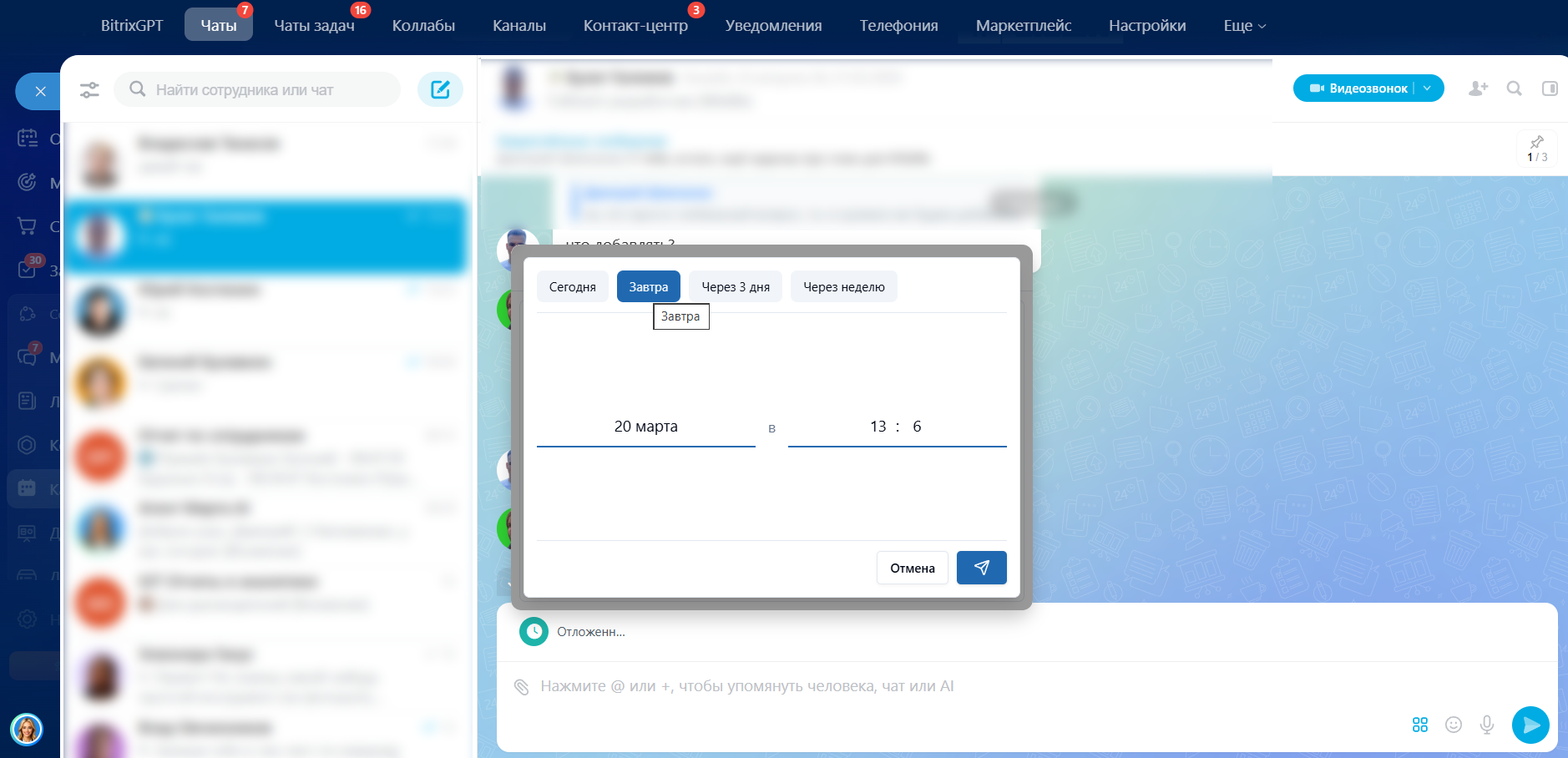Open calendar icon in left sidebar

tap(28, 138)
